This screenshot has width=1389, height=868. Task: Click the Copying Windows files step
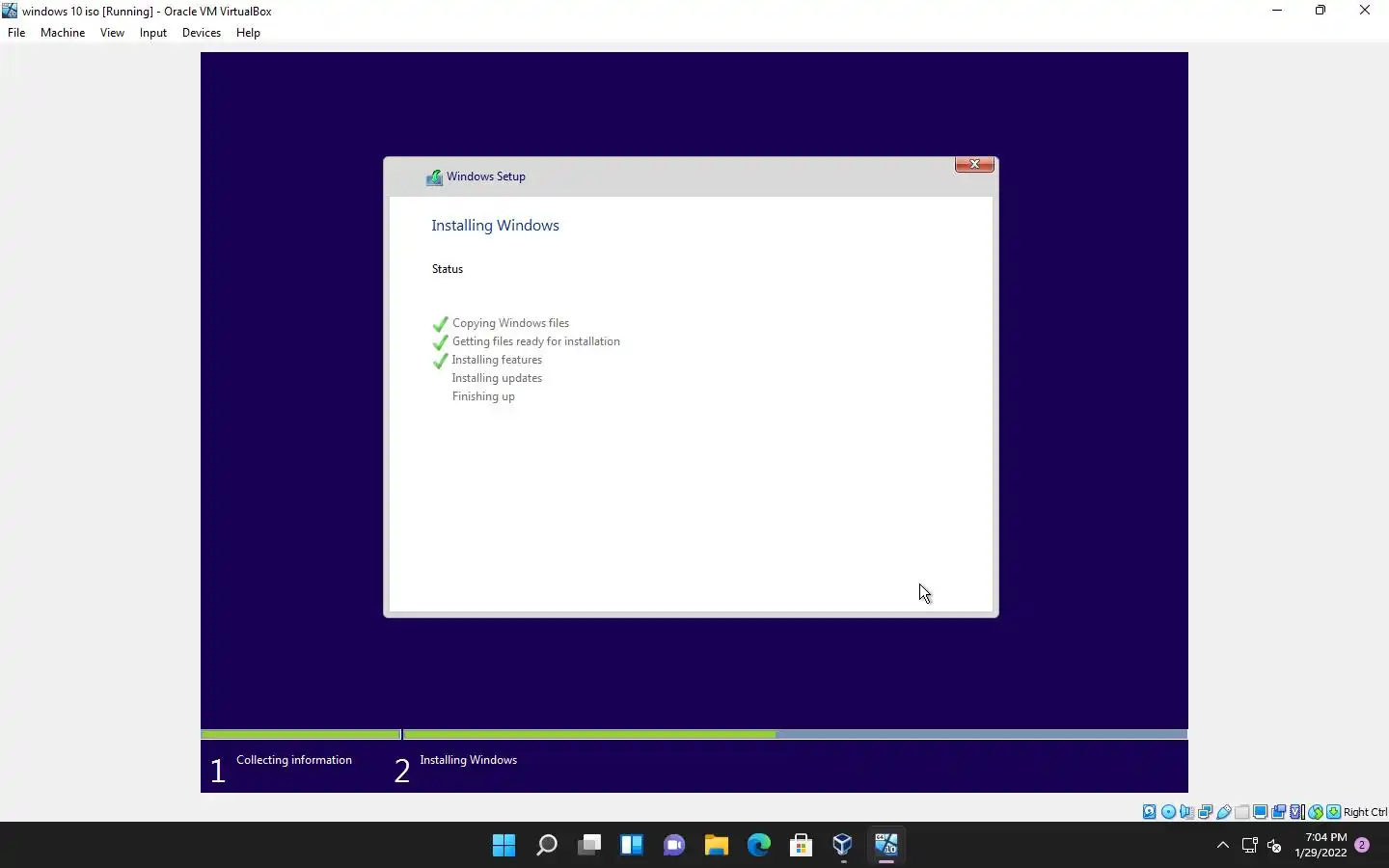pyautogui.click(x=510, y=323)
